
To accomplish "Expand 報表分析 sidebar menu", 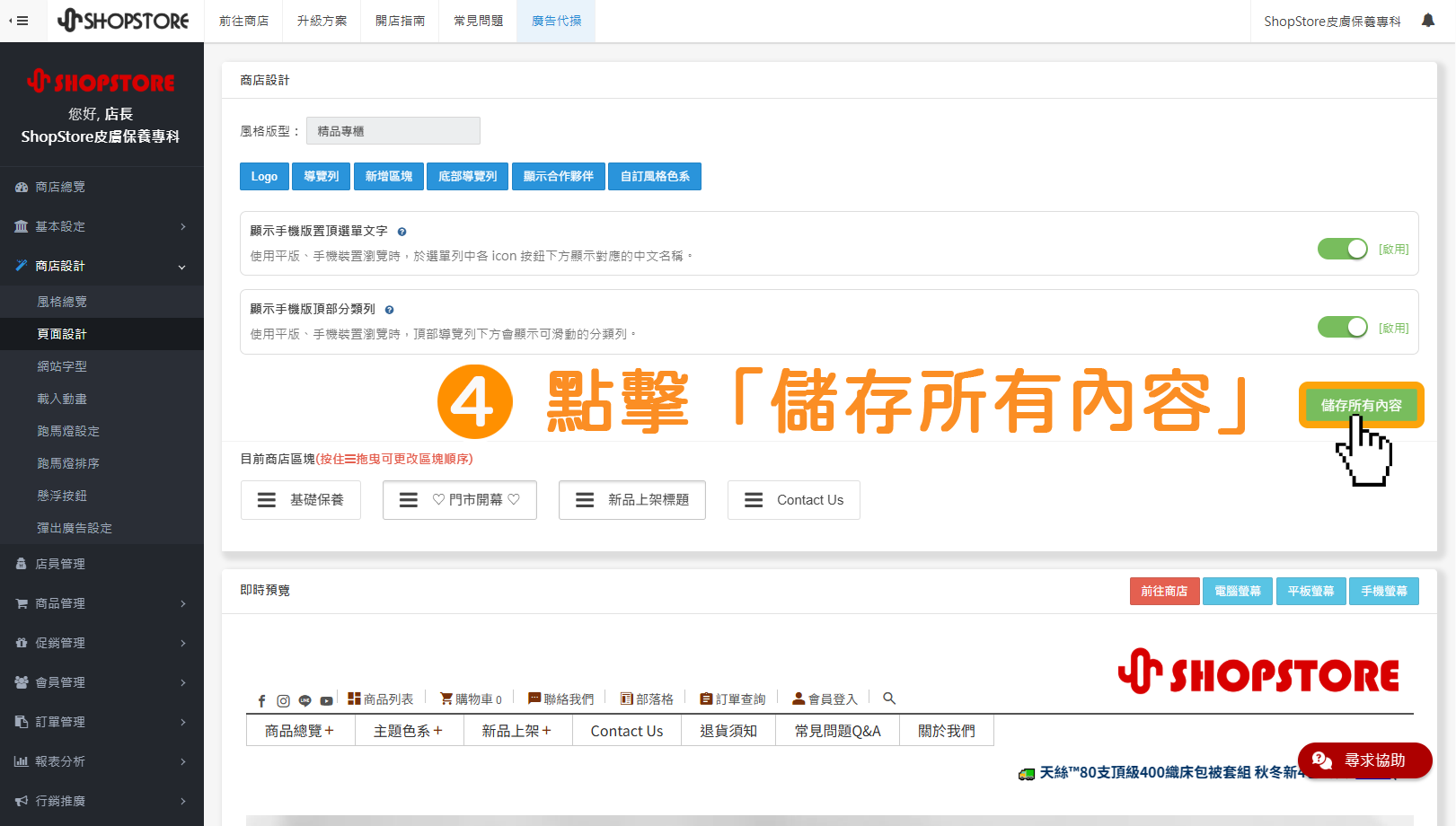I will [x=101, y=761].
